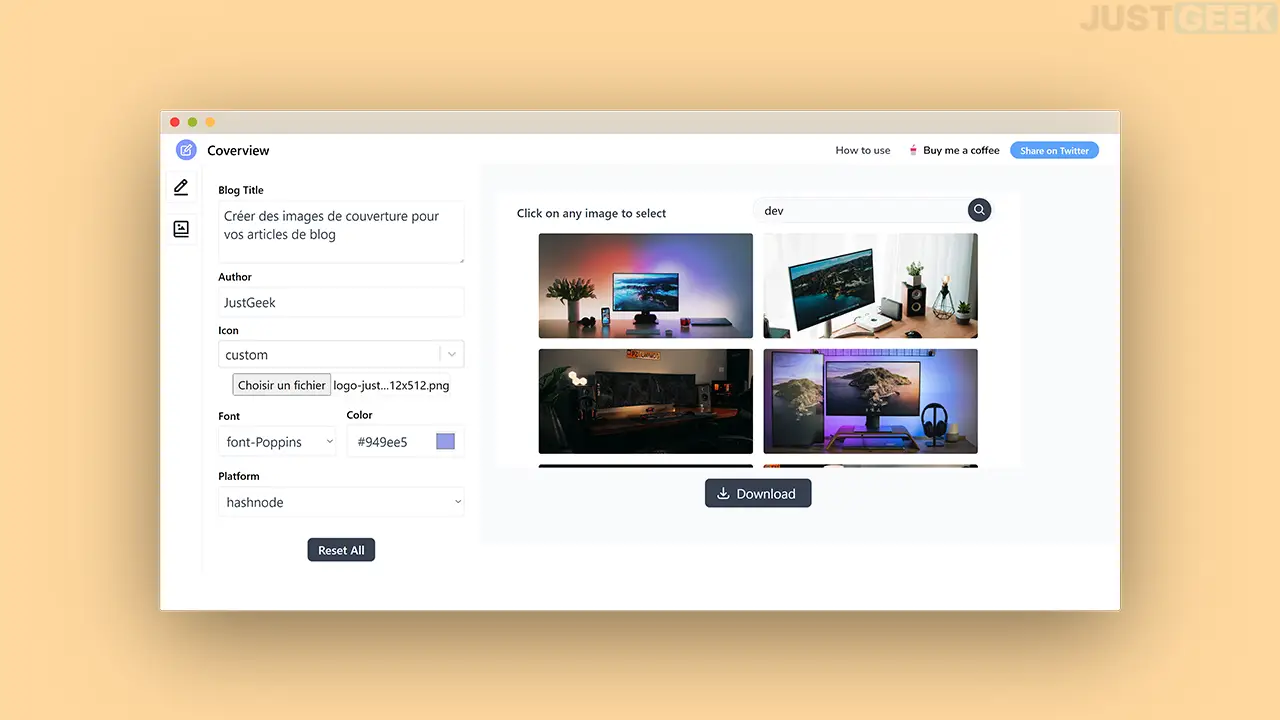This screenshot has width=1280, height=720.
Task: Click the Author field with JustGeek
Action: click(341, 302)
